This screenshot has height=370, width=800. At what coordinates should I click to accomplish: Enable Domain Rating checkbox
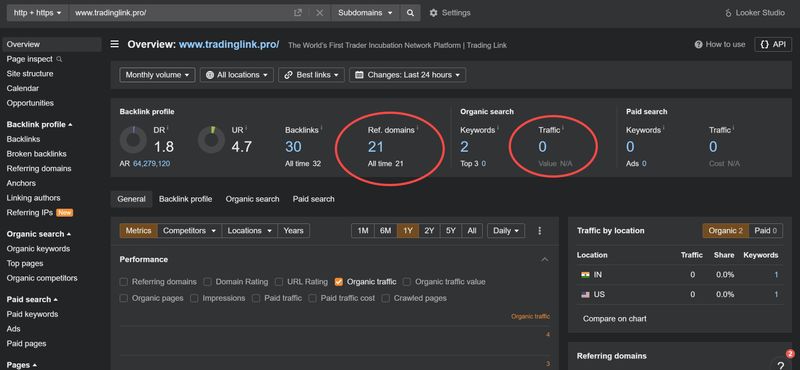click(x=207, y=282)
